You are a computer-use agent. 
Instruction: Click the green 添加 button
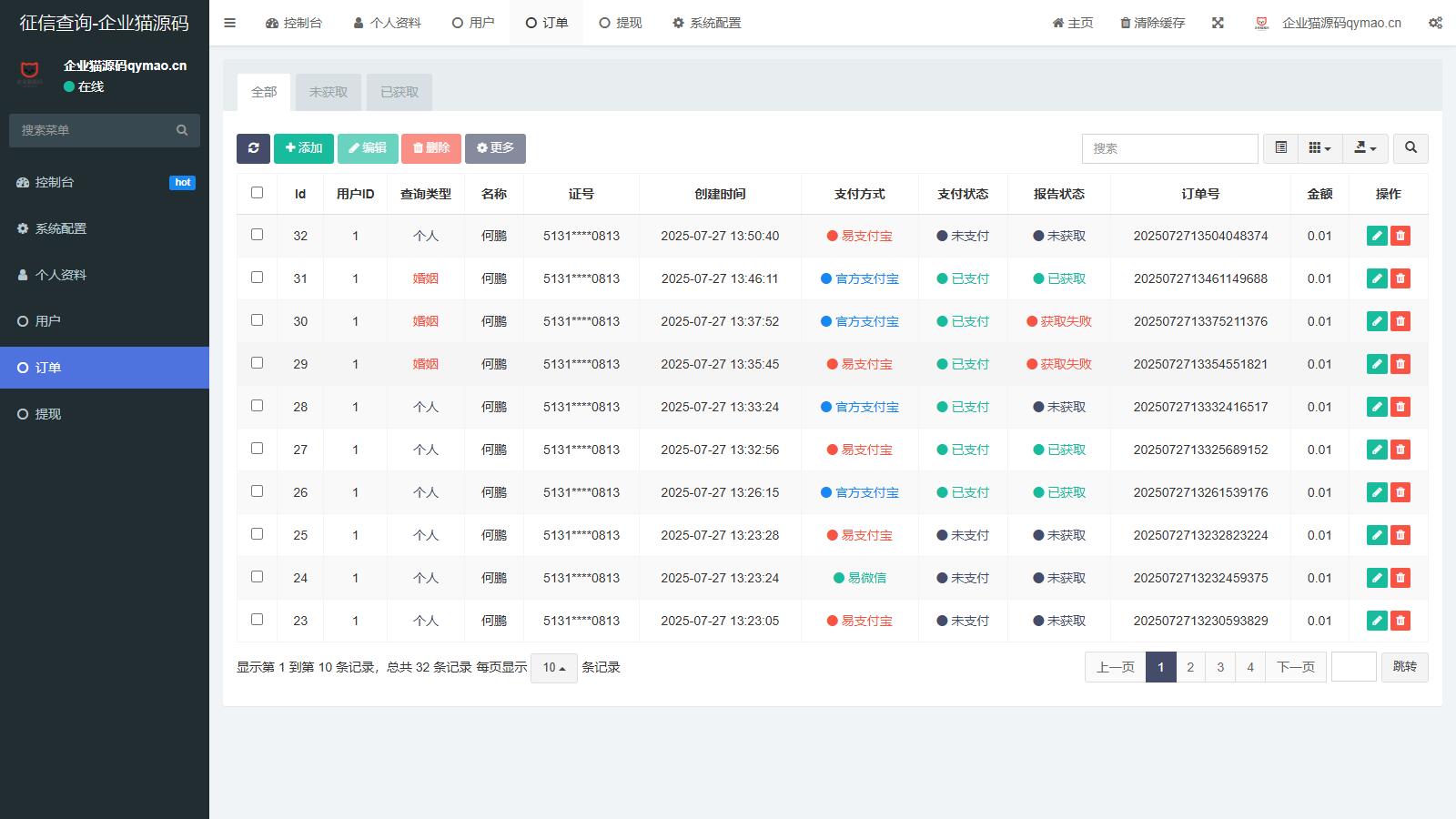(x=303, y=148)
